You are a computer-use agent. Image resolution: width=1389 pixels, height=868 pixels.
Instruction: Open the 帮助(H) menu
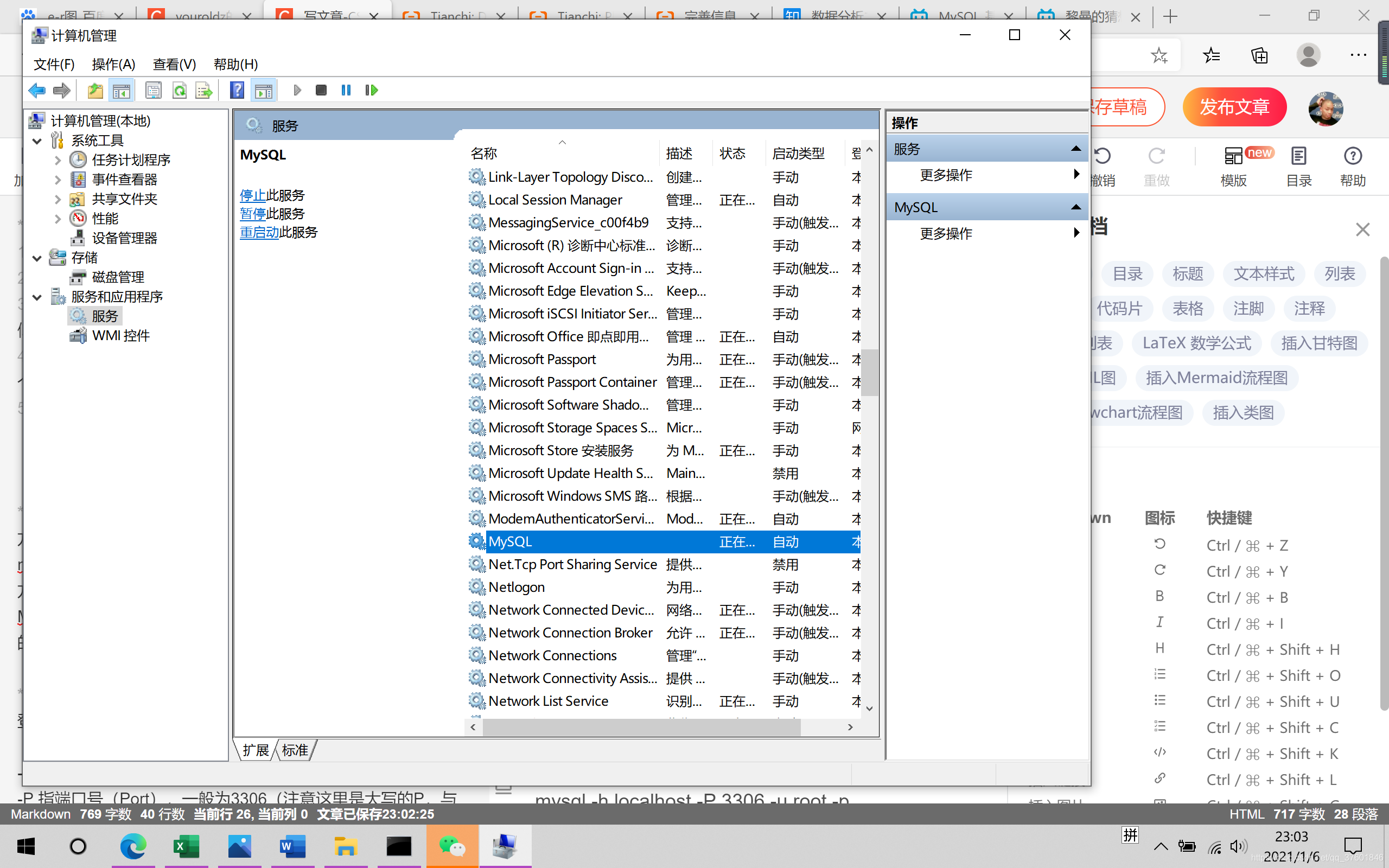coord(235,65)
